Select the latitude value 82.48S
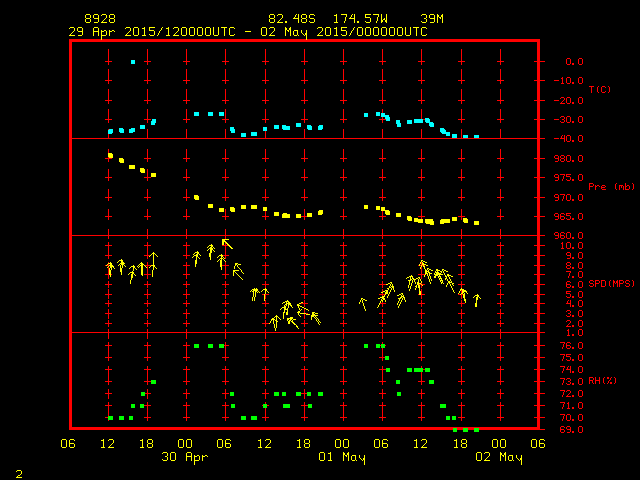 288,19
